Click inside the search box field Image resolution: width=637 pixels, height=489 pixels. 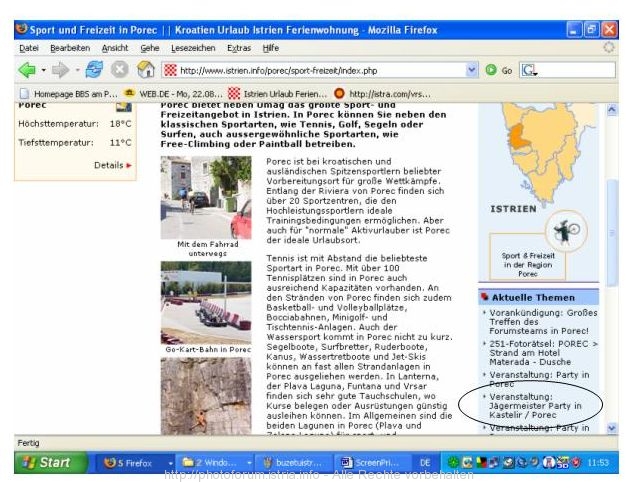(x=576, y=70)
